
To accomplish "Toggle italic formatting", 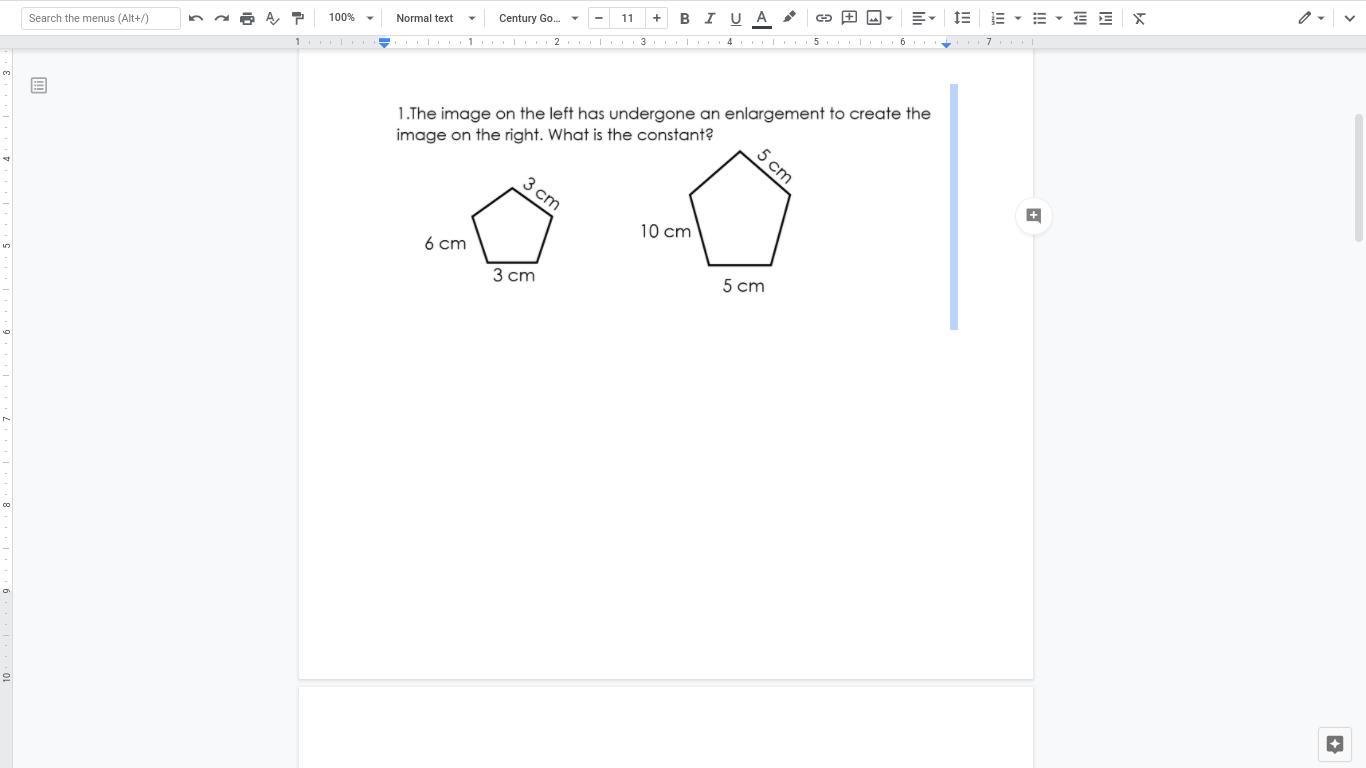I will point(710,18).
